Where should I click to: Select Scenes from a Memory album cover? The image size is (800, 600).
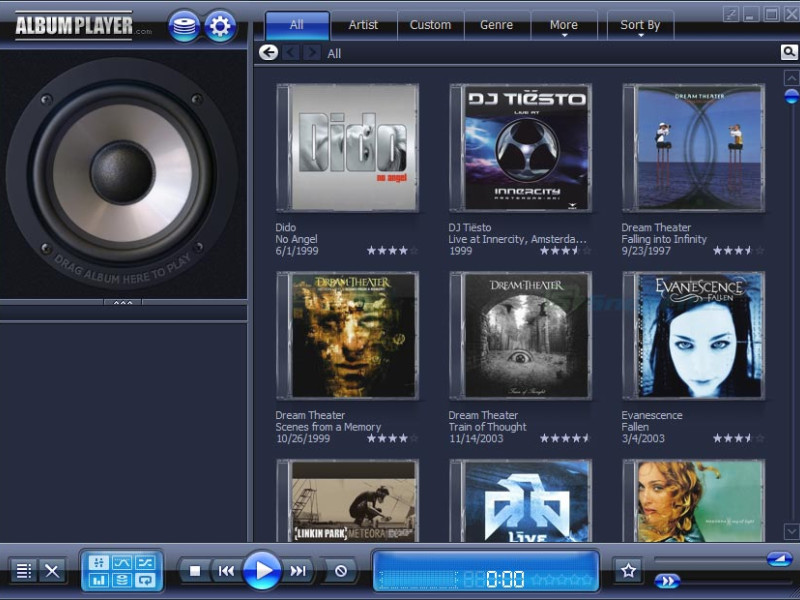pos(347,336)
